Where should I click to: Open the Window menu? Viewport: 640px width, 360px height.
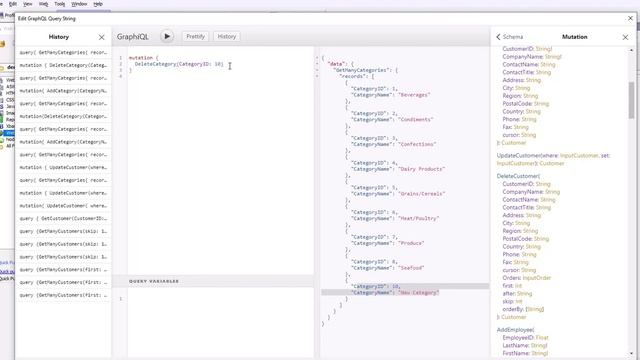[79, 4]
